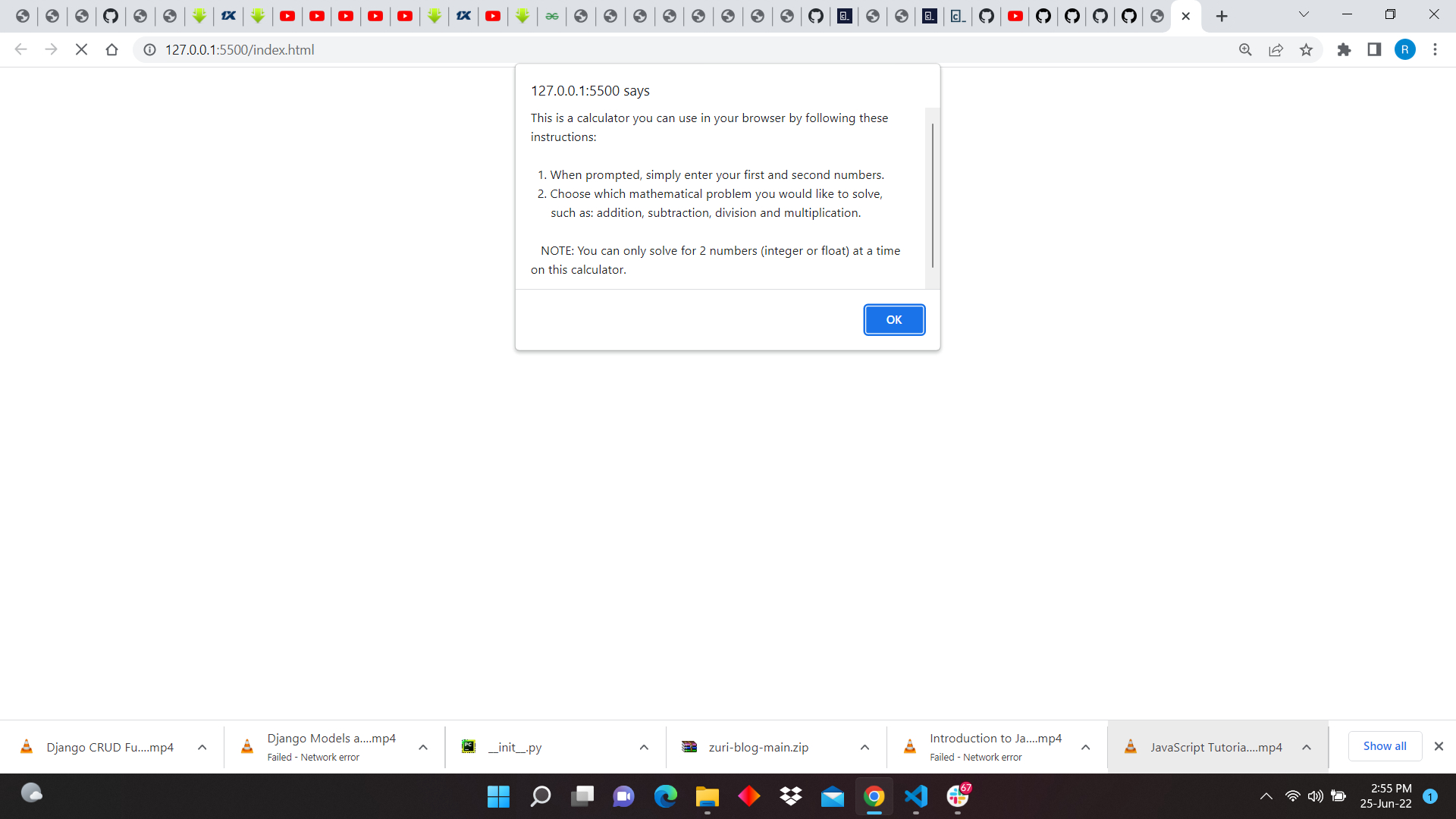Click the alert dialog scrollbar

[932, 195]
